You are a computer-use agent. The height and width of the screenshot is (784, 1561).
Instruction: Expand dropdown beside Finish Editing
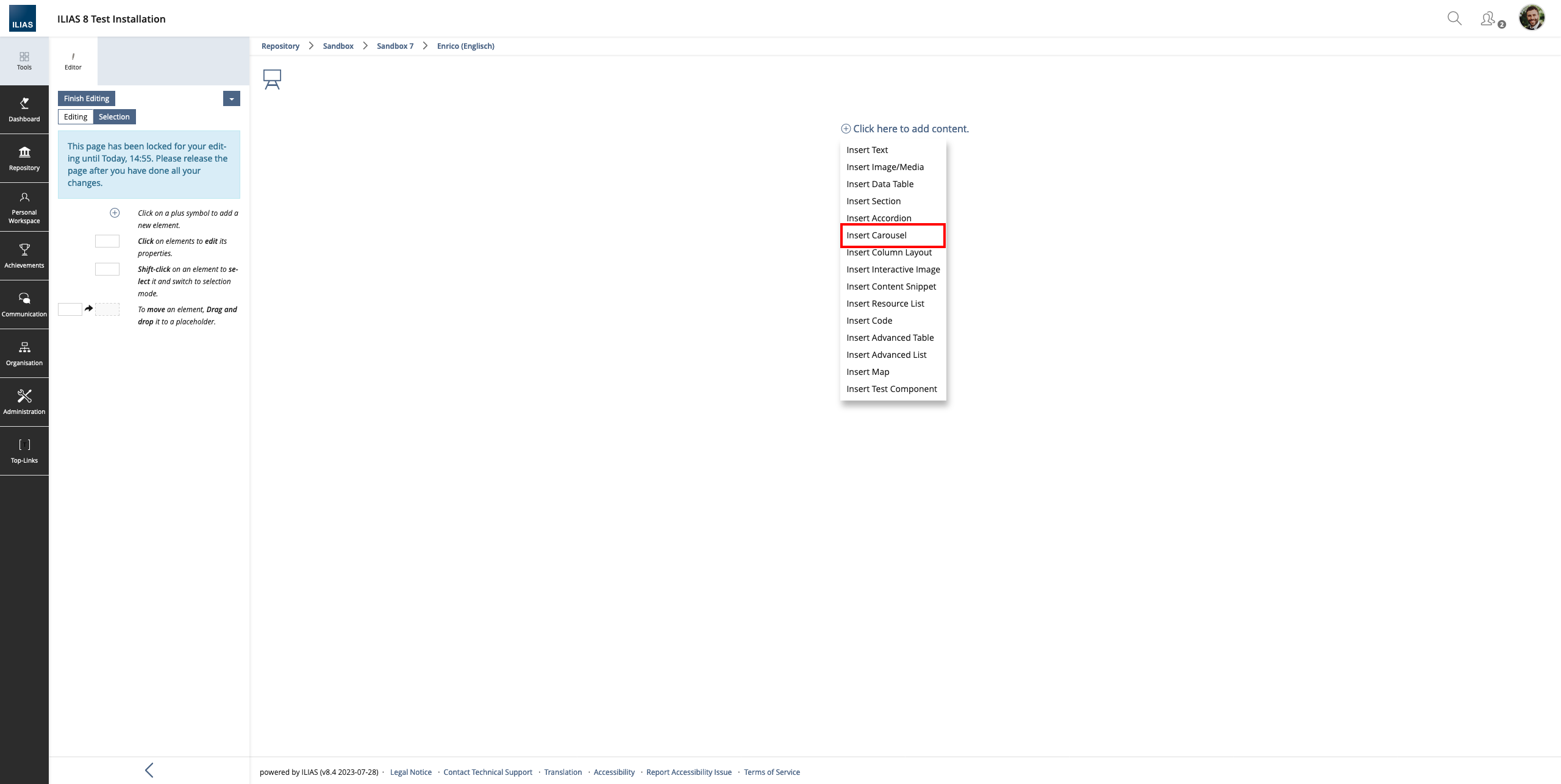pos(232,99)
